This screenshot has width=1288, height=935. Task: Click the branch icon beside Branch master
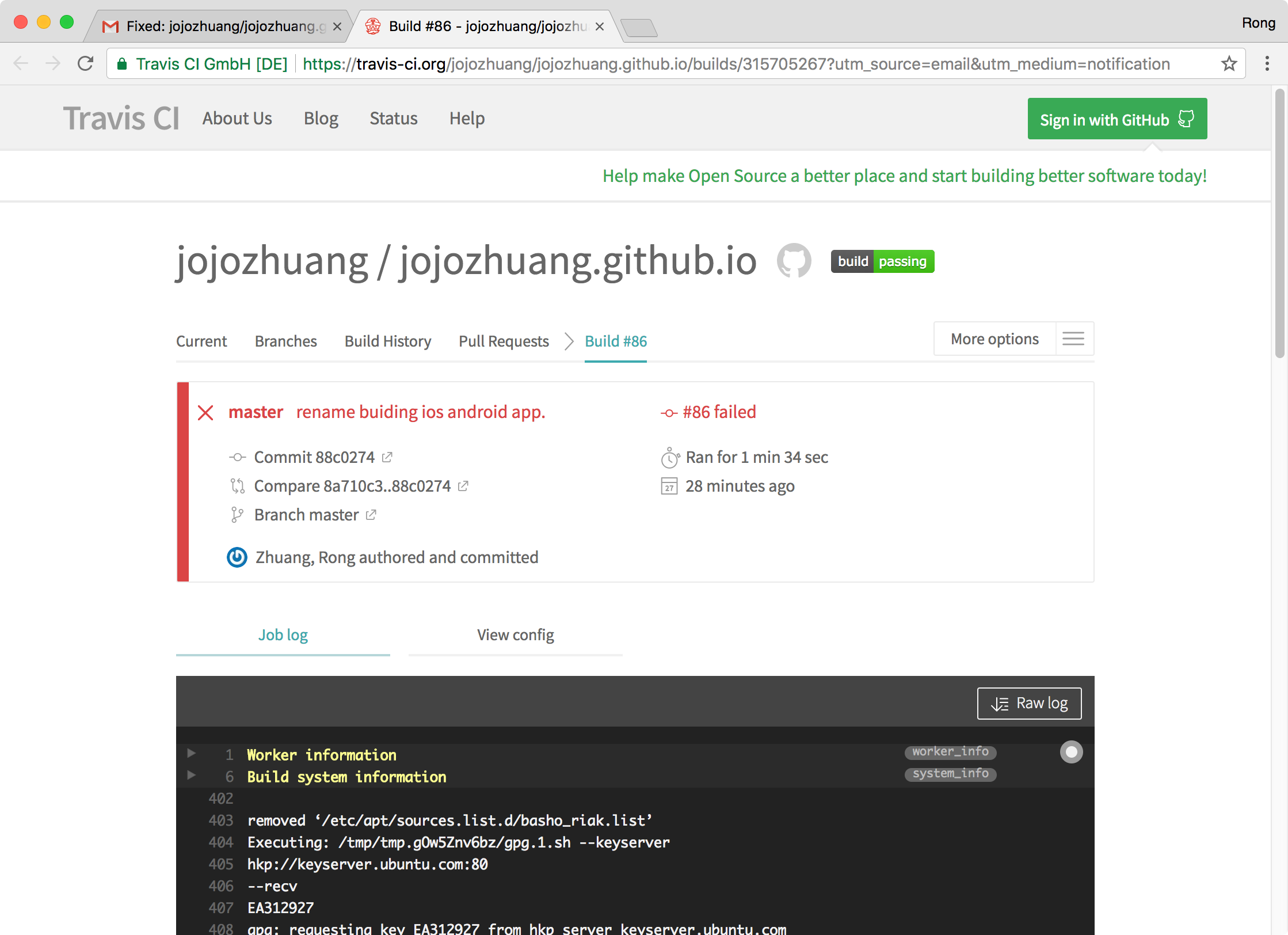pyautogui.click(x=237, y=515)
